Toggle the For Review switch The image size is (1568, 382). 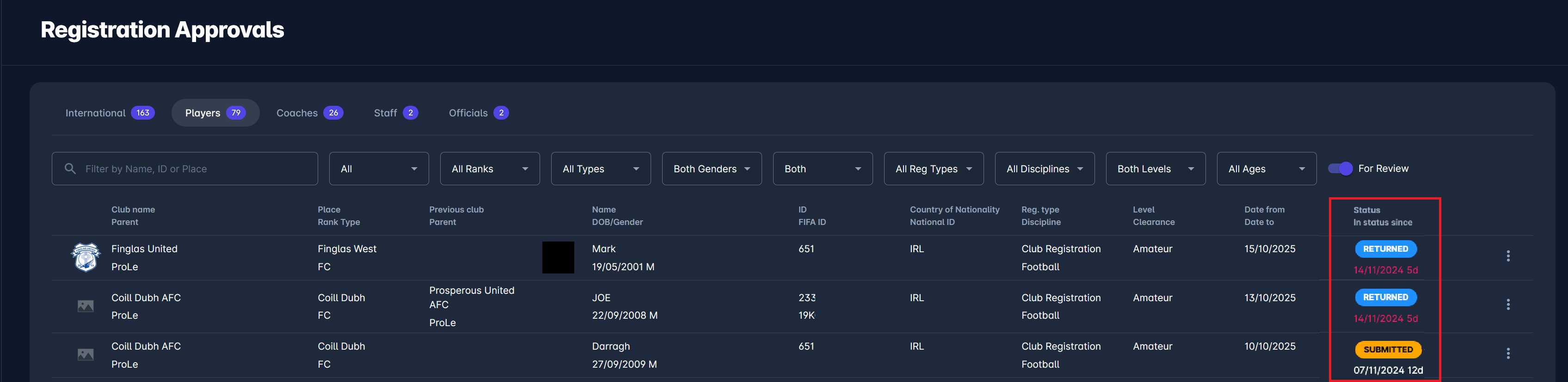tap(1340, 169)
